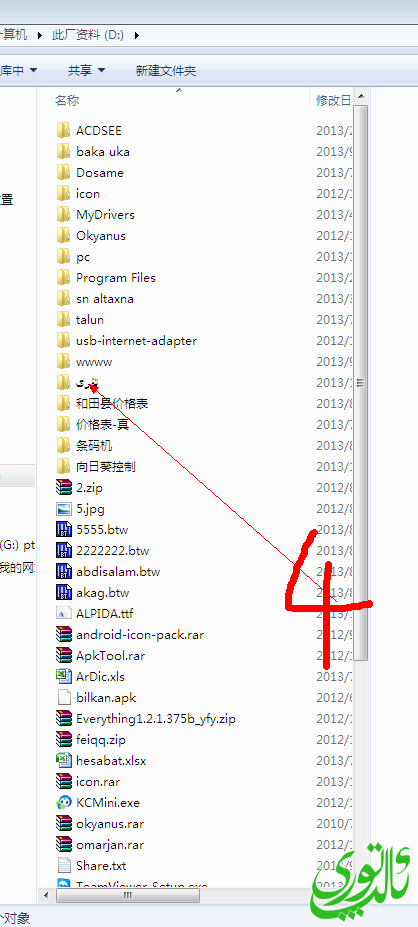Click the 2.zip archive icon
418x927 pixels.
[x=63, y=488]
